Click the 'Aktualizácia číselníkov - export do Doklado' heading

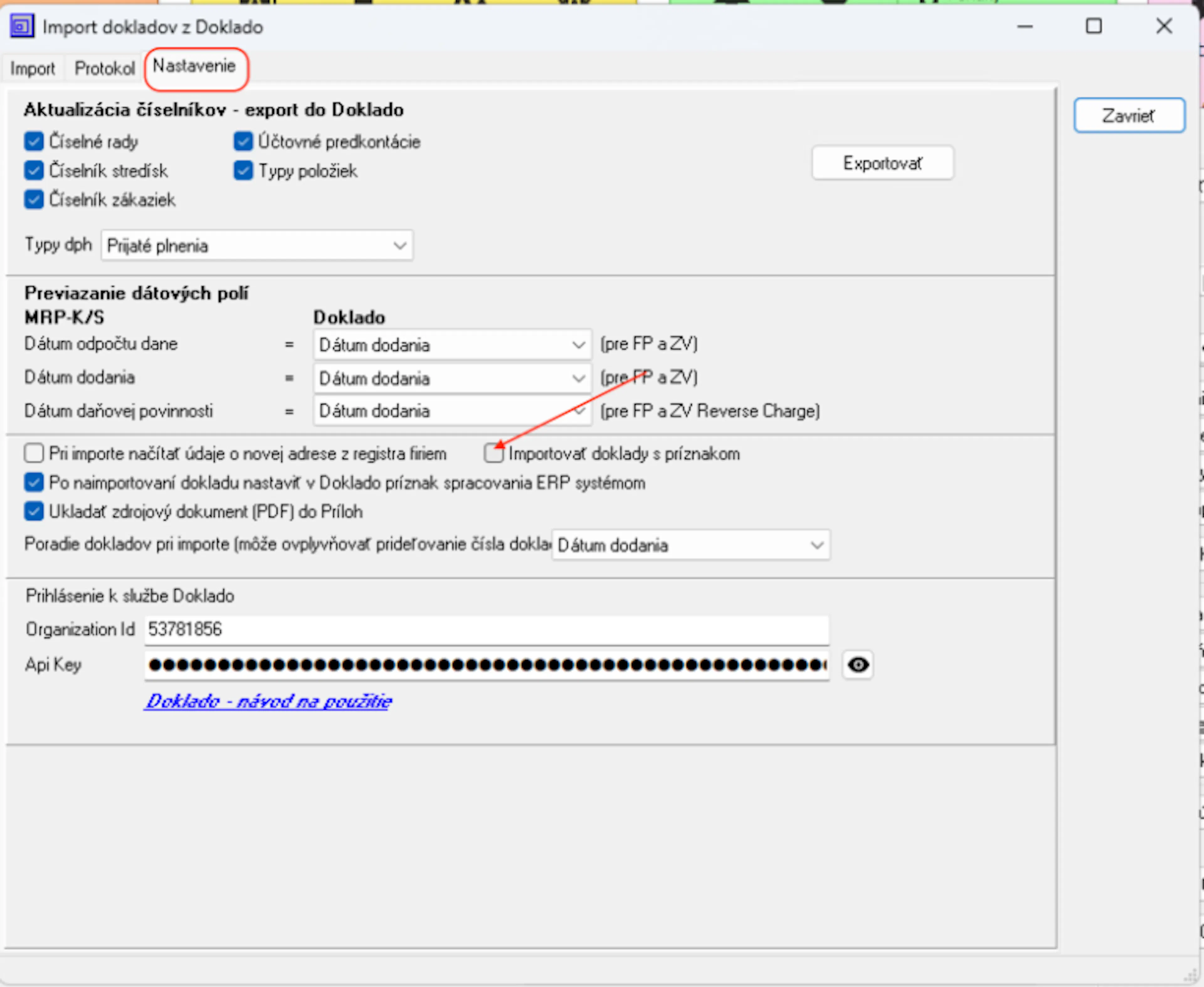[x=214, y=110]
